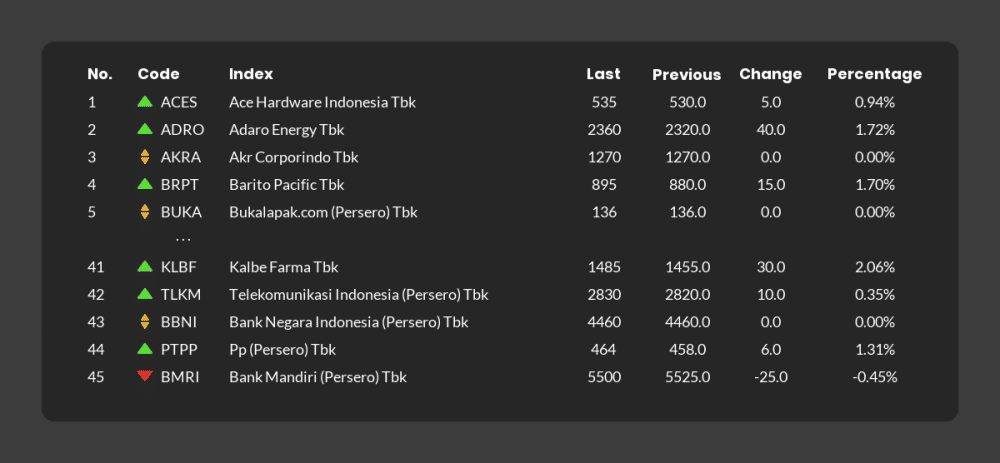Select the Bukalapak.com (Persero) Tbk row
This screenshot has height=463, width=1000.
(x=499, y=212)
